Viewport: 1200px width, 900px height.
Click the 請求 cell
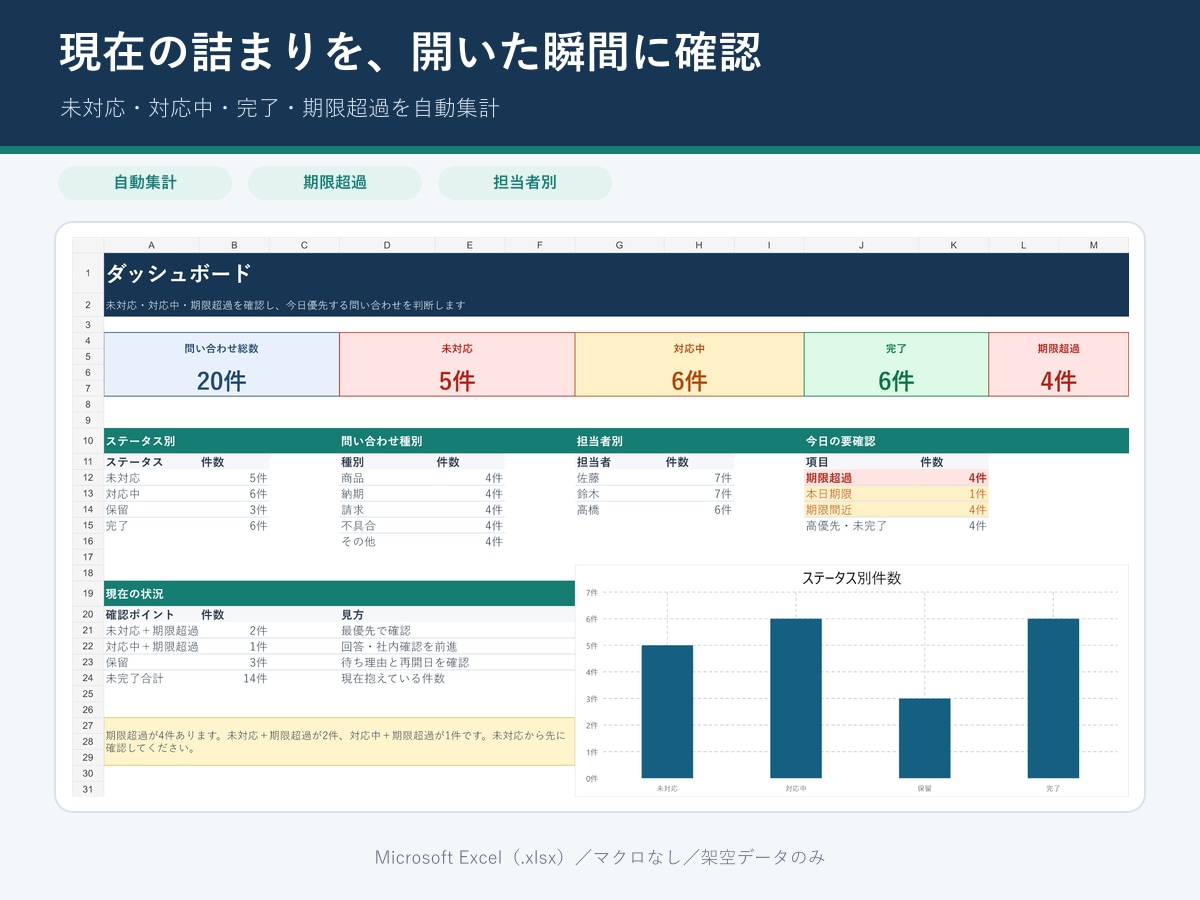(387, 510)
